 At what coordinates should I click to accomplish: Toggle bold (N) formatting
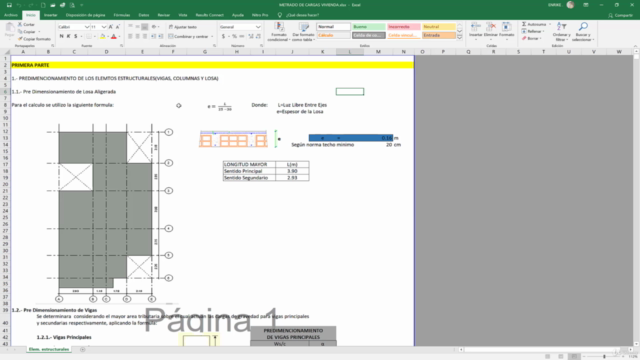[62, 36]
